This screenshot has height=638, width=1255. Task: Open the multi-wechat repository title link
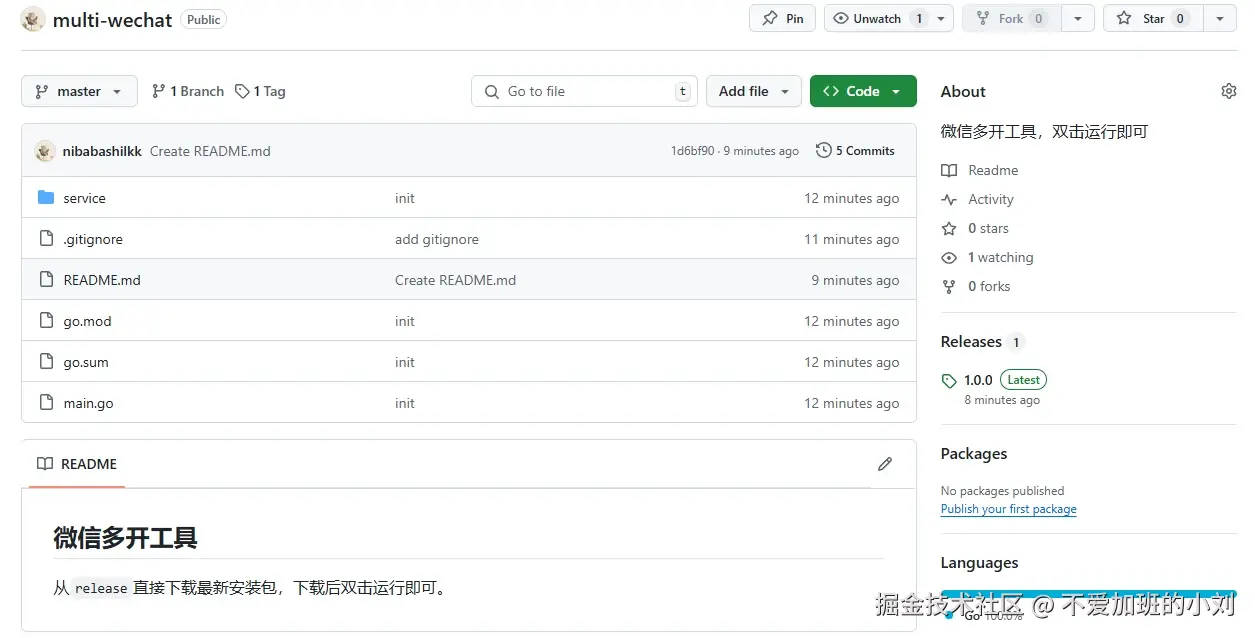[x=112, y=20]
